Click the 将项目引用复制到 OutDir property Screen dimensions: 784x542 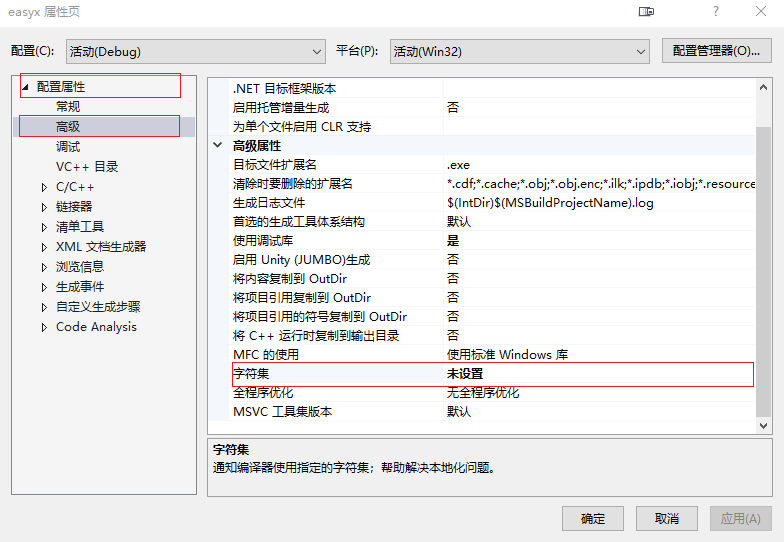302,298
